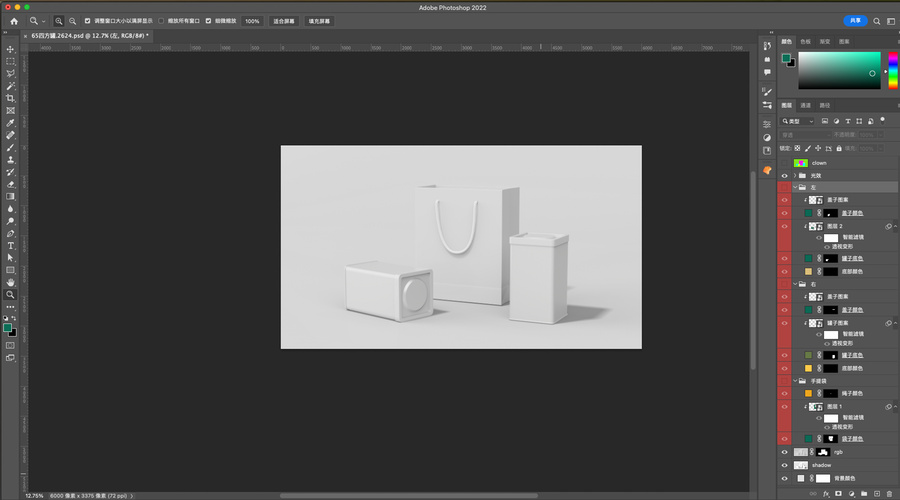The width and height of the screenshot is (900, 500).
Task: Toggle resize windows to fit checkbox
Action: point(87,21)
